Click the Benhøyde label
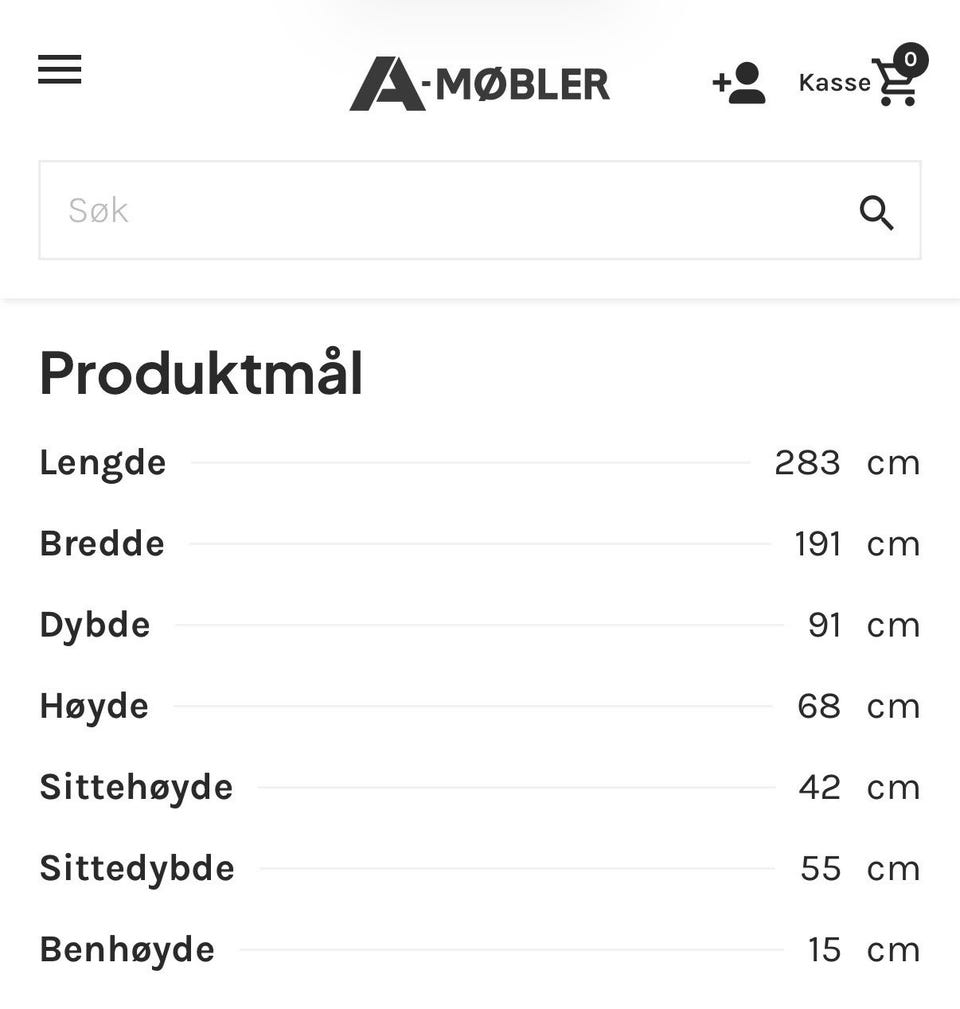Image resolution: width=960 pixels, height=1009 pixels. [127, 949]
